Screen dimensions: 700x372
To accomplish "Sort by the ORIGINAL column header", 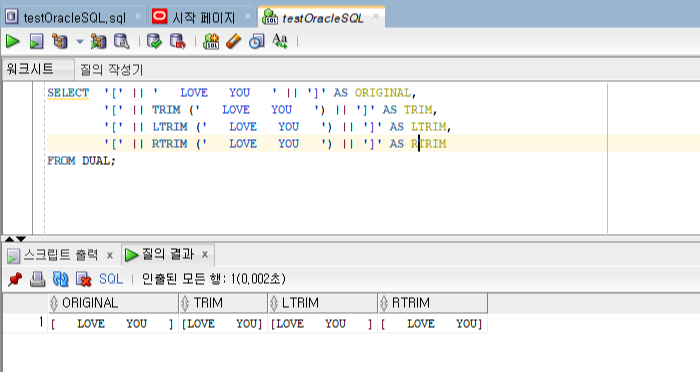I will pyautogui.click(x=113, y=303).
